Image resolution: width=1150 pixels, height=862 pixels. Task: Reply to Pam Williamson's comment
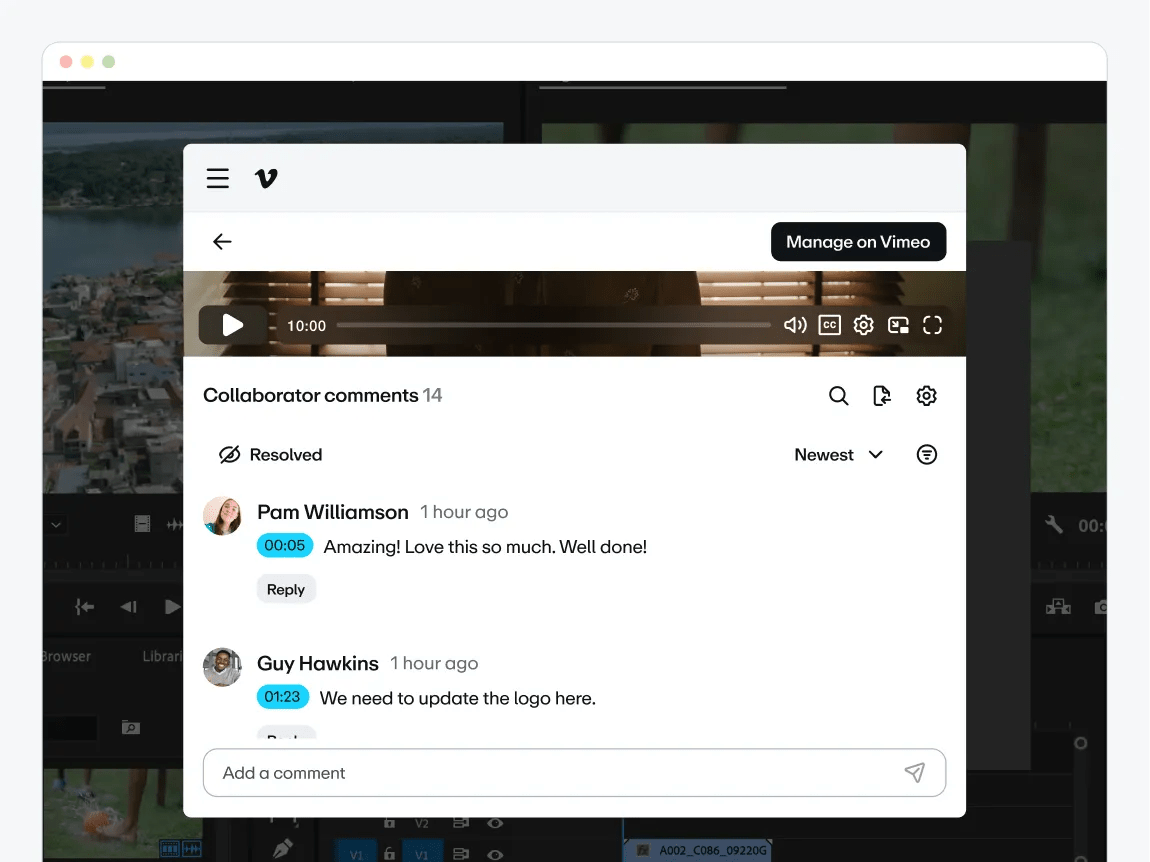[286, 590]
